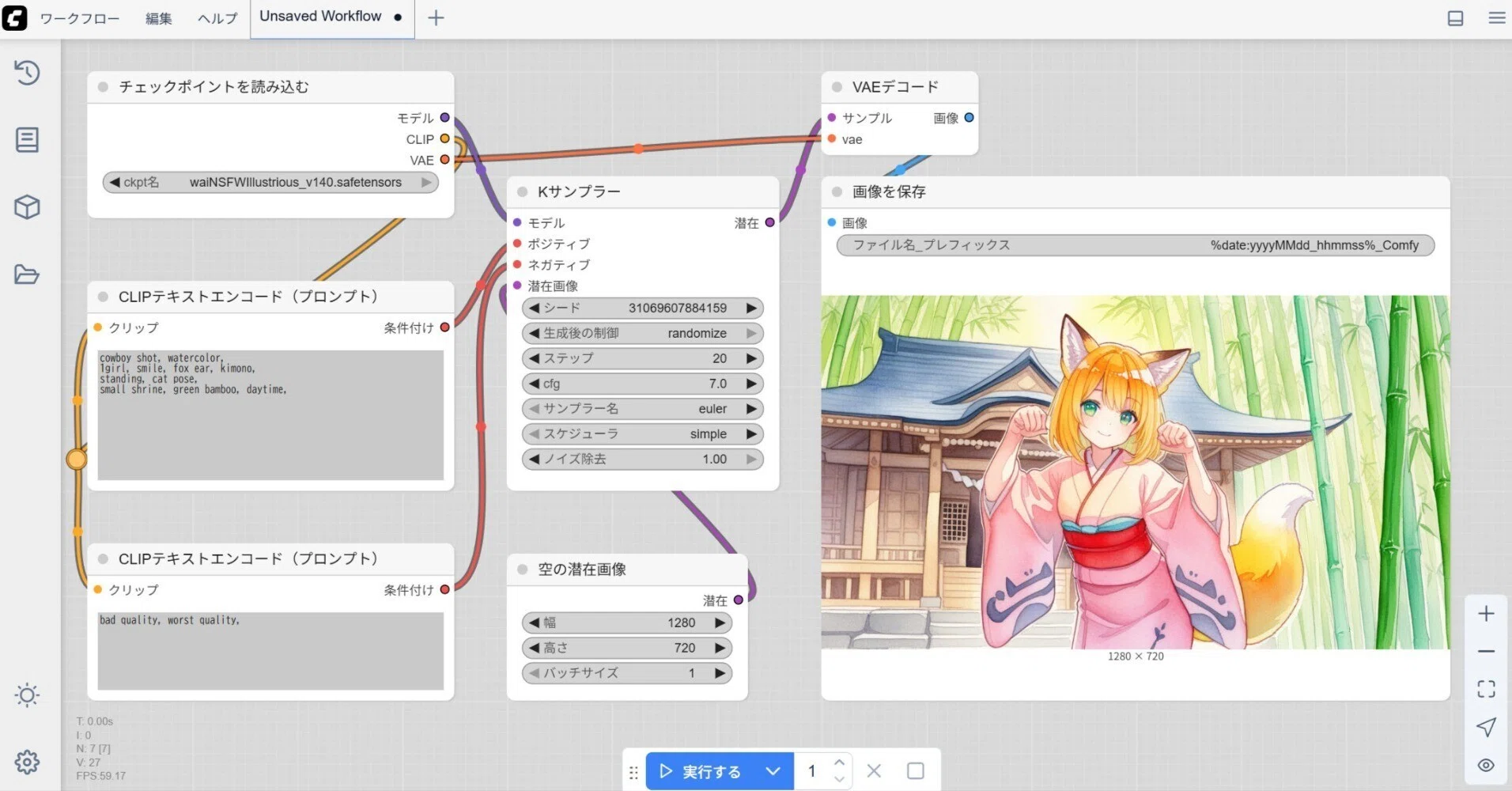Image resolution: width=1512 pixels, height=791 pixels.
Task: Click the ファイル名_プレフィックス field
Action: 1136,245
